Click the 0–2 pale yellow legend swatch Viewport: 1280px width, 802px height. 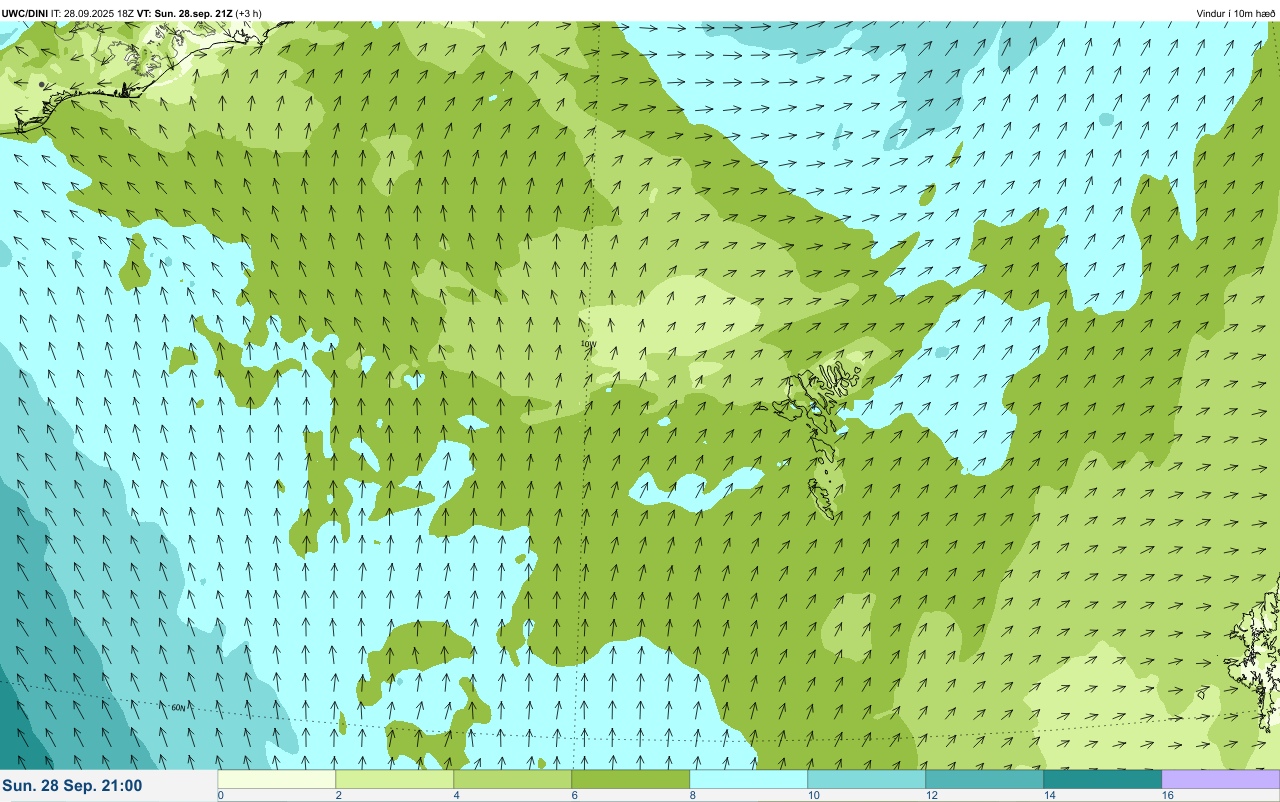[277, 779]
